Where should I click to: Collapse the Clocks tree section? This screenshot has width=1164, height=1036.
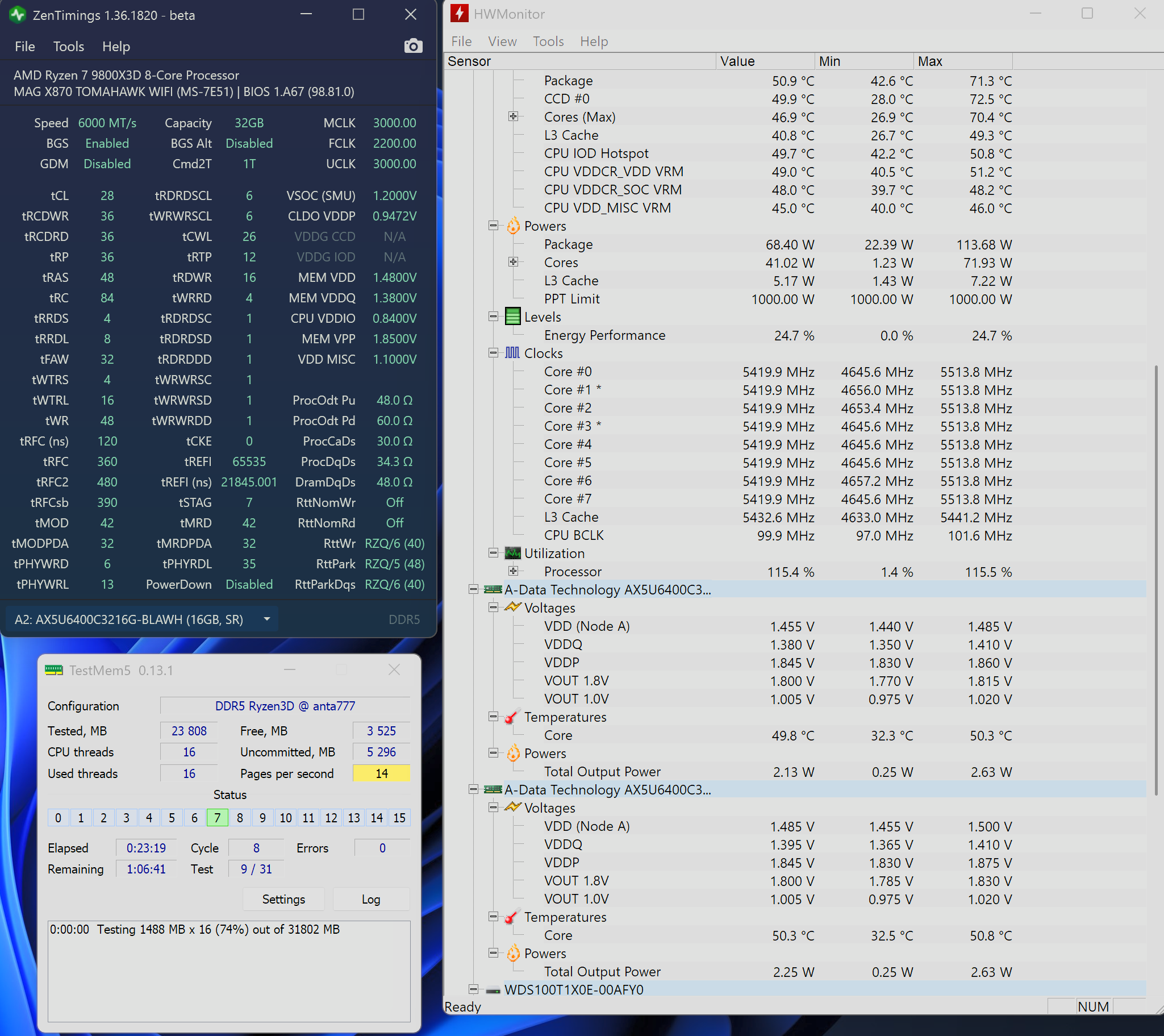493,353
